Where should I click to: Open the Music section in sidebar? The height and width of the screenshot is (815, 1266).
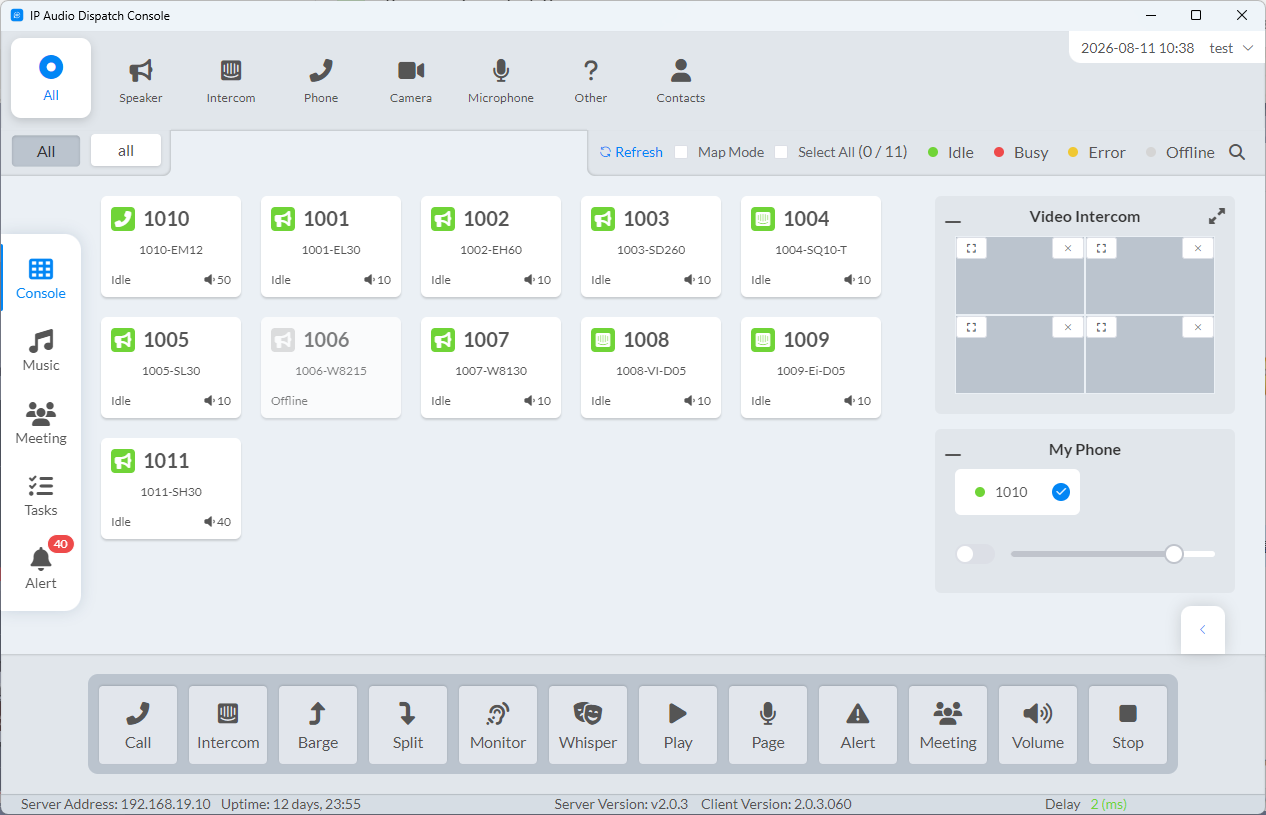[x=41, y=351]
